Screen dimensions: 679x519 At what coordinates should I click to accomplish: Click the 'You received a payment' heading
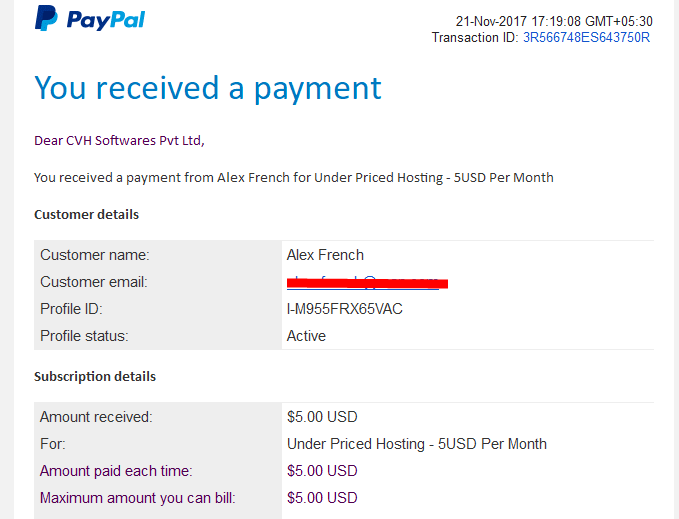pos(208,88)
